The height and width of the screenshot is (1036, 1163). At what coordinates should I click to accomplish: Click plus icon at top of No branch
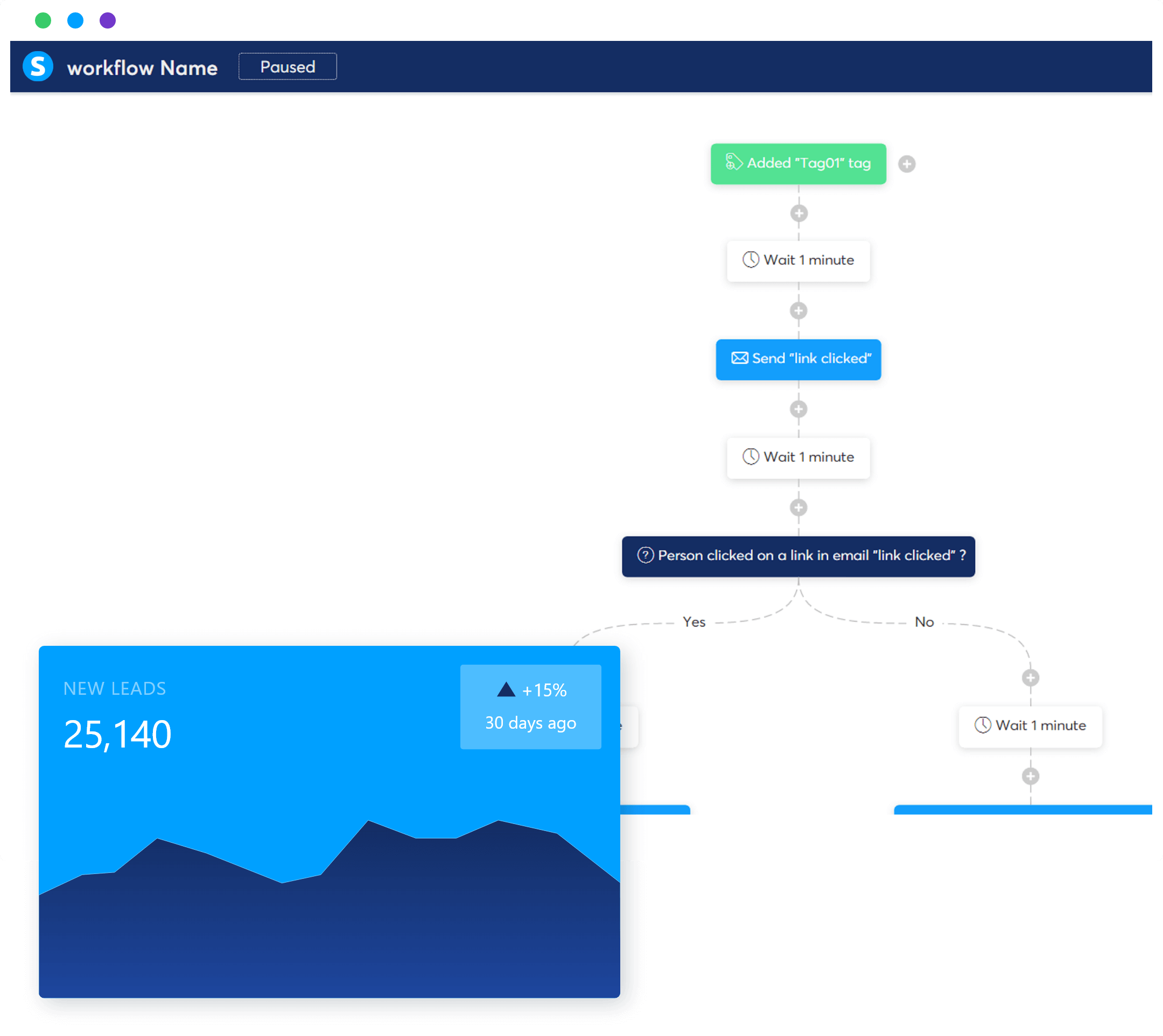1029,678
